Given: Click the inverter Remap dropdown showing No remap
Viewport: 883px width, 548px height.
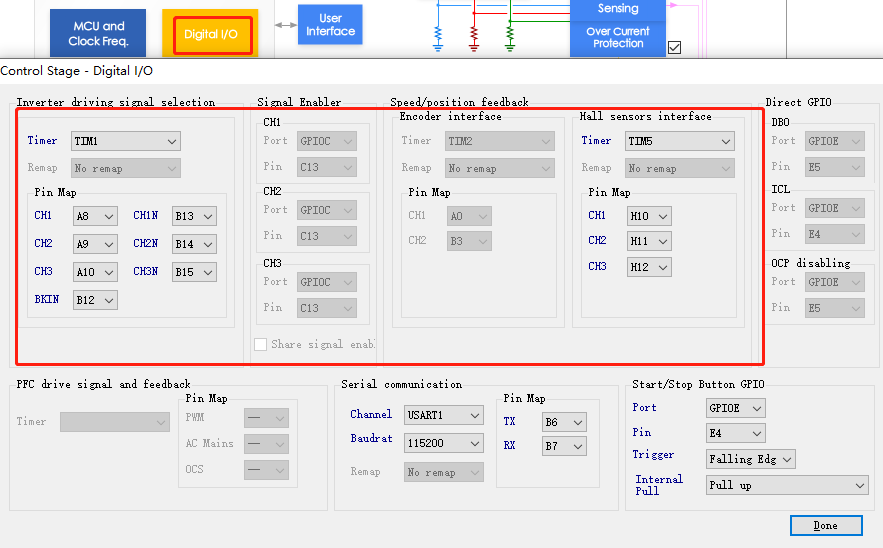Looking at the screenshot, I should 126,168.
